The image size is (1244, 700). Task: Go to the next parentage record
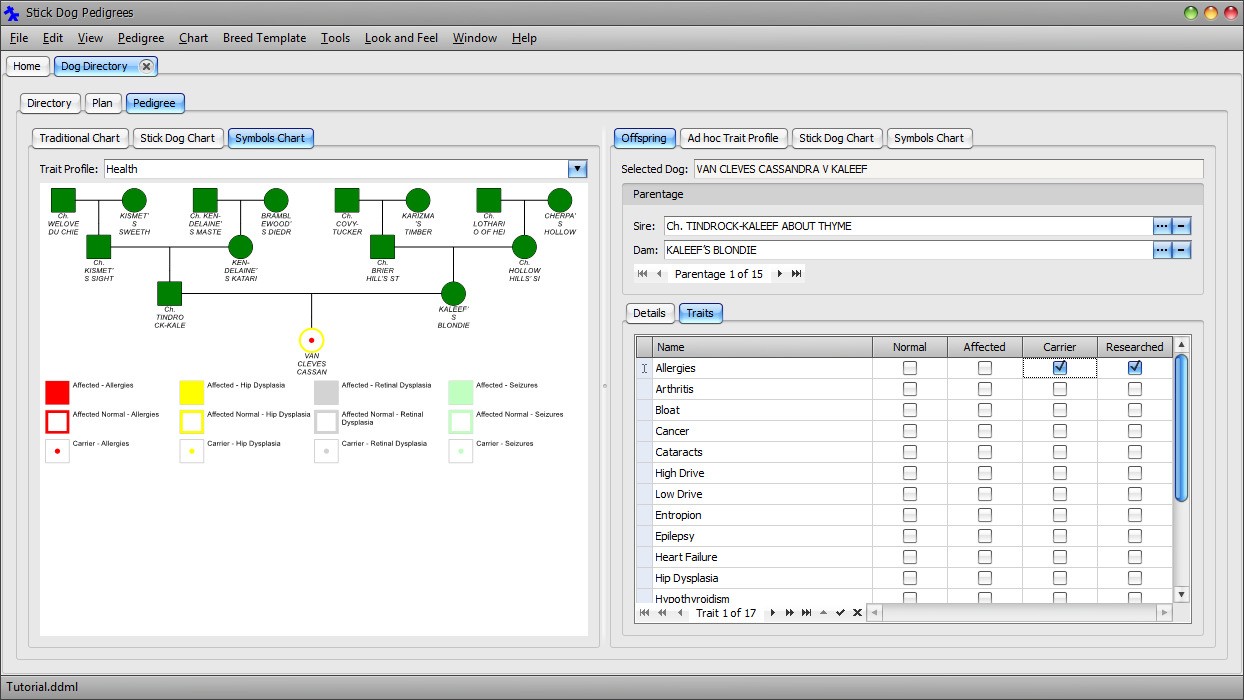779,274
